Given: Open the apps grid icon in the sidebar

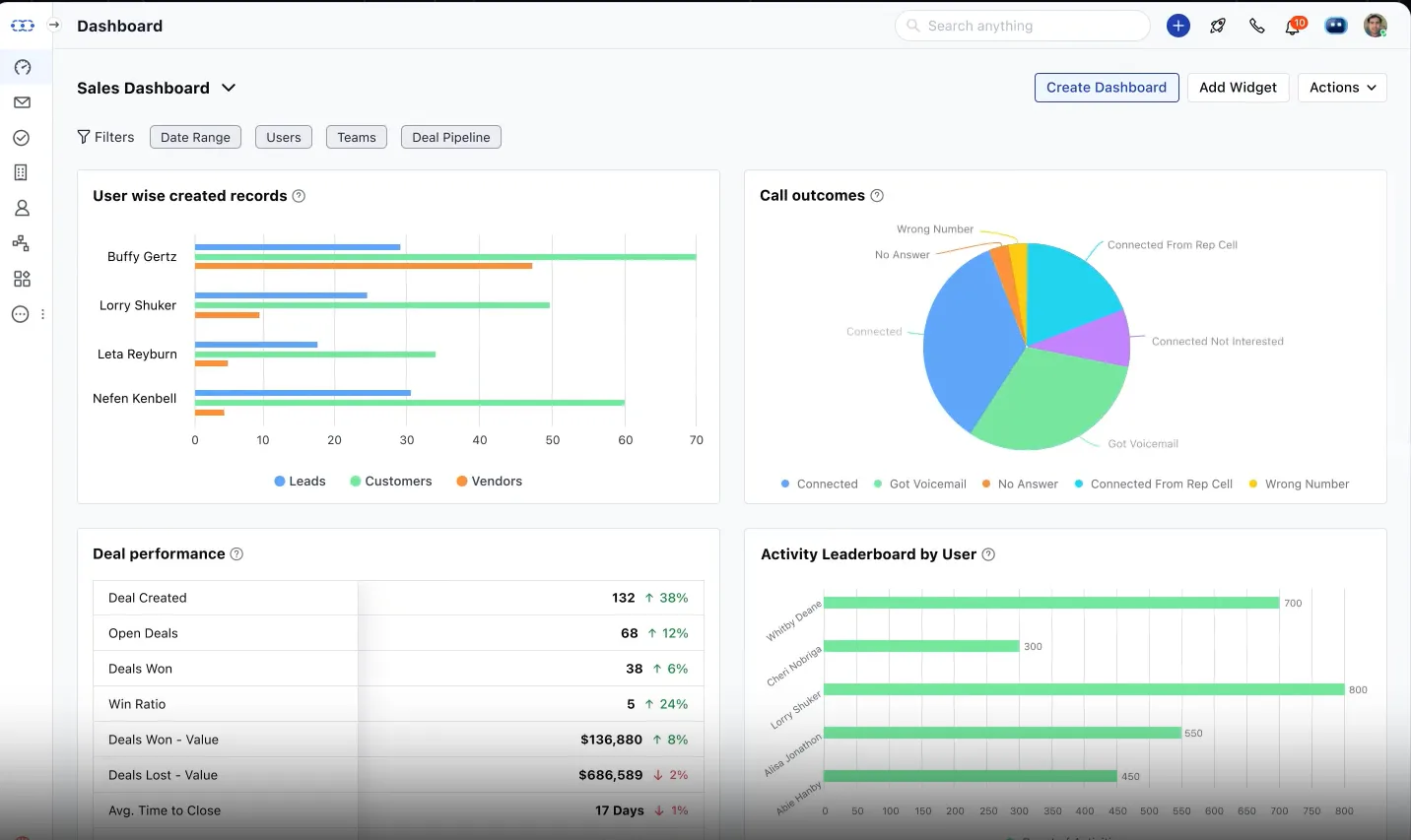Looking at the screenshot, I should pyautogui.click(x=22, y=279).
